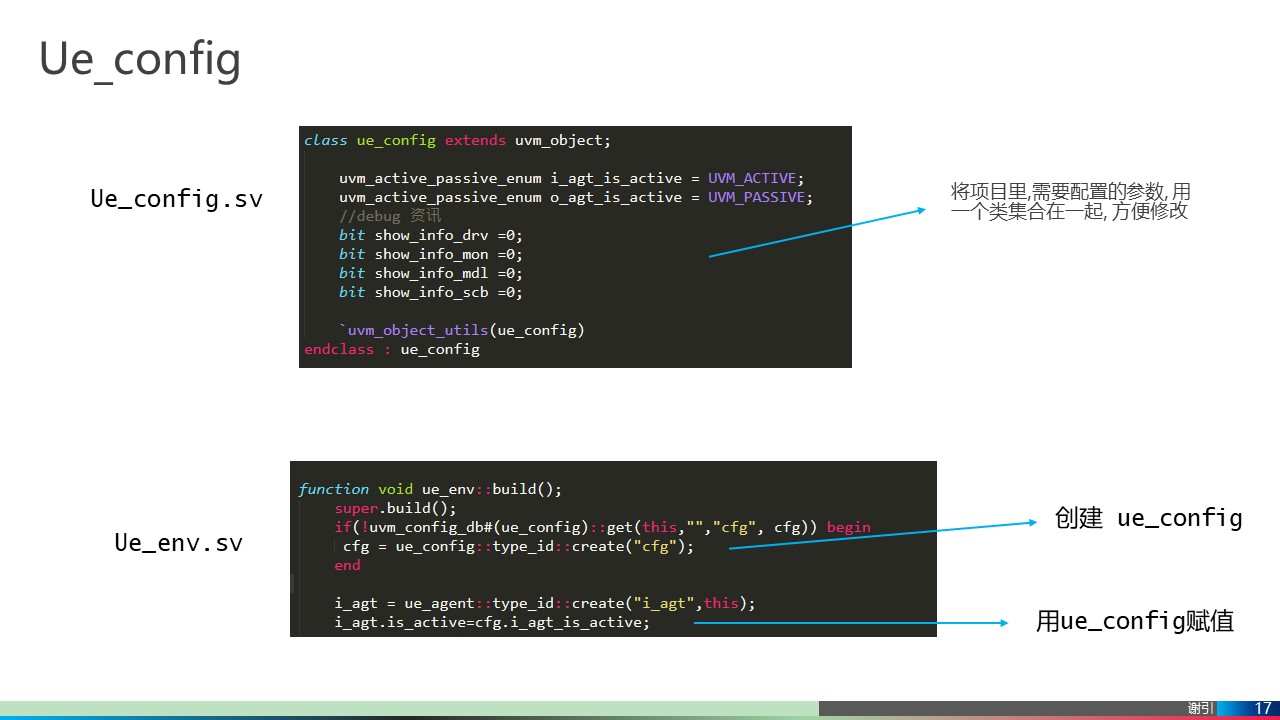Click the slide number 17
Image resolution: width=1280 pixels, height=720 pixels.
pyautogui.click(x=1264, y=707)
